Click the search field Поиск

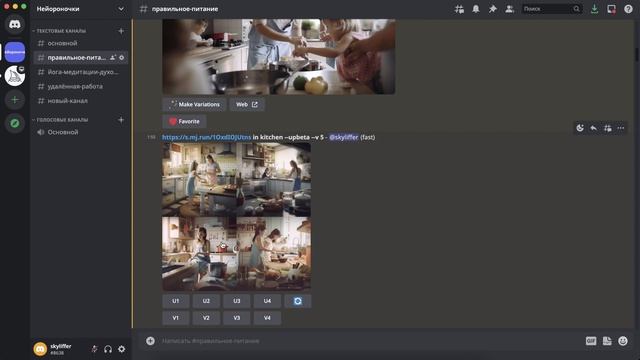click(x=552, y=9)
